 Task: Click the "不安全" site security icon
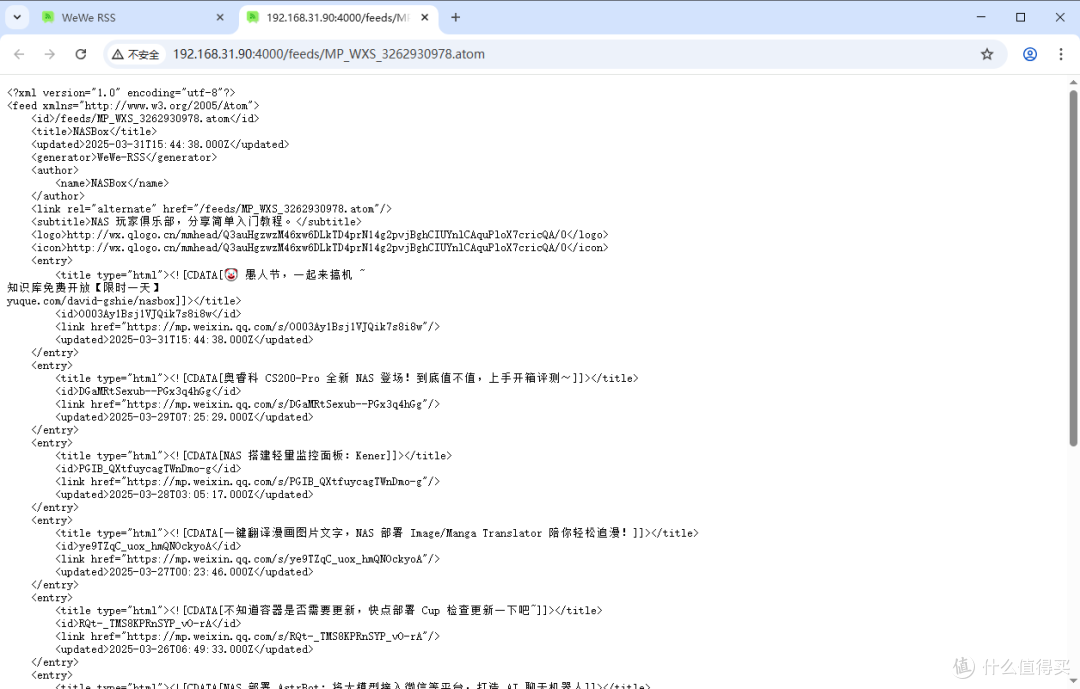135,54
